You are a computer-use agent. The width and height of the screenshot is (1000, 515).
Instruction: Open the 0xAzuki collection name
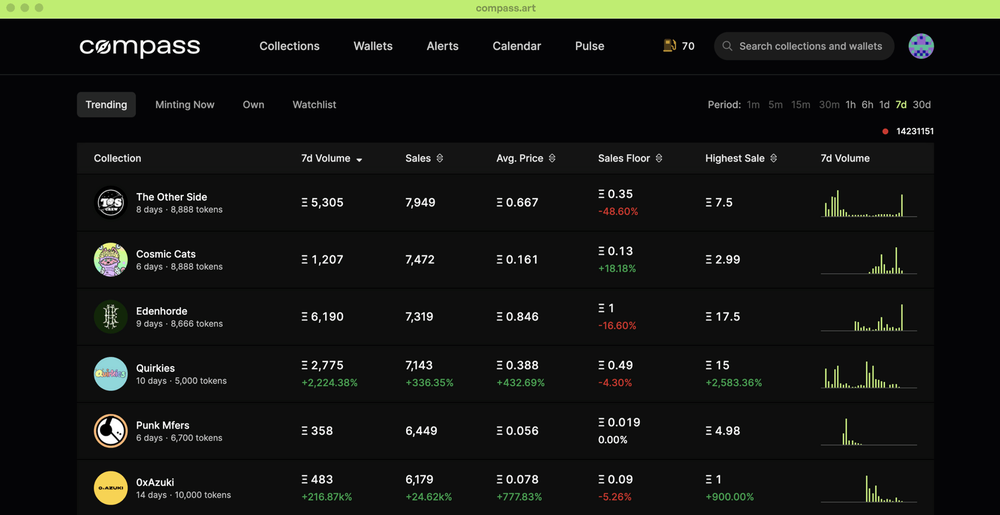[x=155, y=482]
